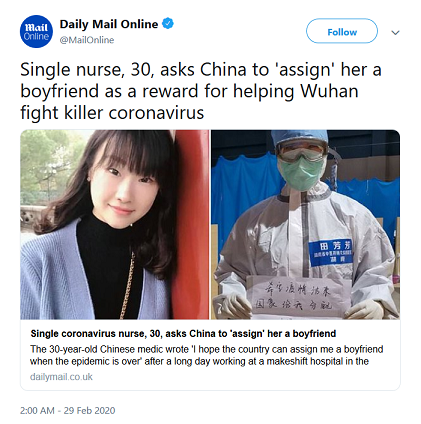Click the blue name badge on the protective suit
This screenshot has height=424, width=421.
[331, 252]
